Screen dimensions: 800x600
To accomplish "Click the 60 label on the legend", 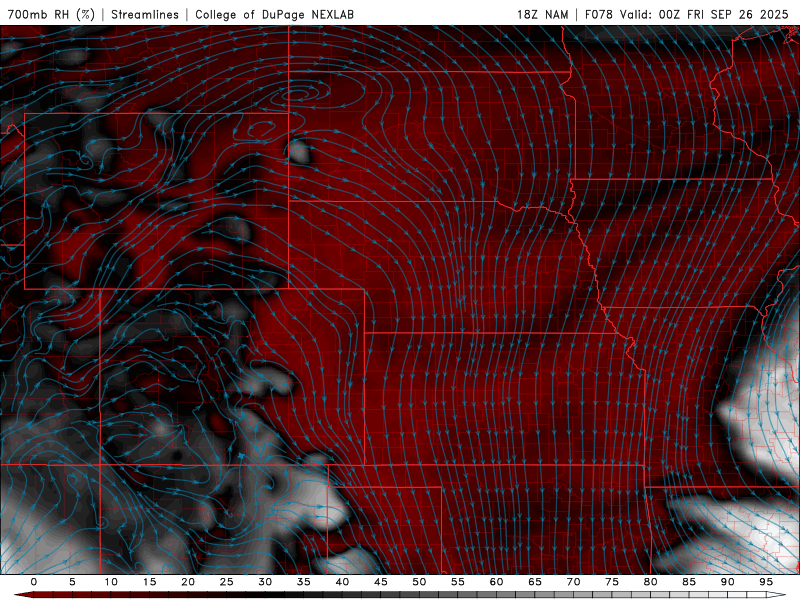I will point(496,582).
